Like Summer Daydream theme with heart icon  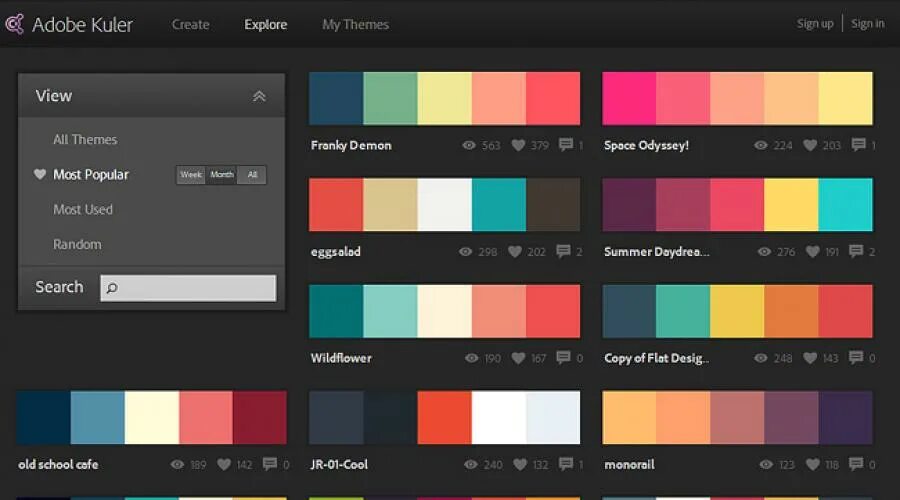812,251
